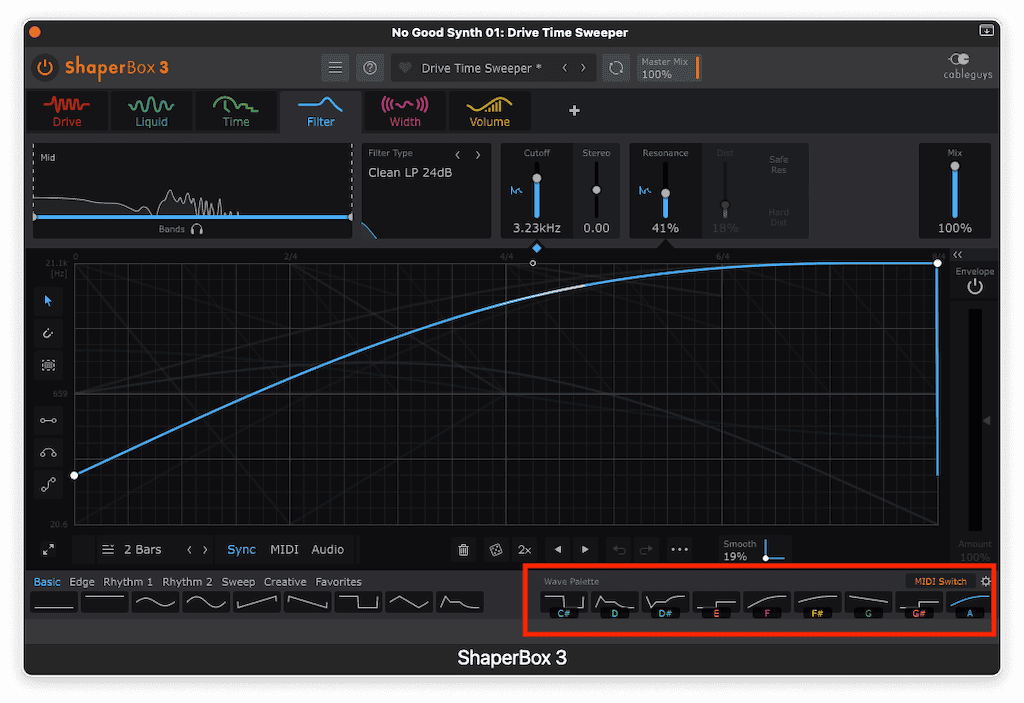
Task: Click the 2x wave duplicate button
Action: [524, 549]
